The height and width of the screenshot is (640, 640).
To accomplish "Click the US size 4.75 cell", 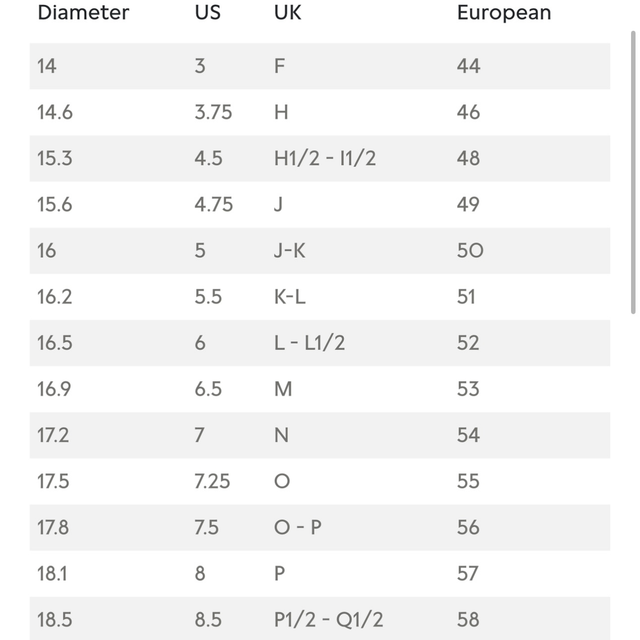I will point(213,204).
